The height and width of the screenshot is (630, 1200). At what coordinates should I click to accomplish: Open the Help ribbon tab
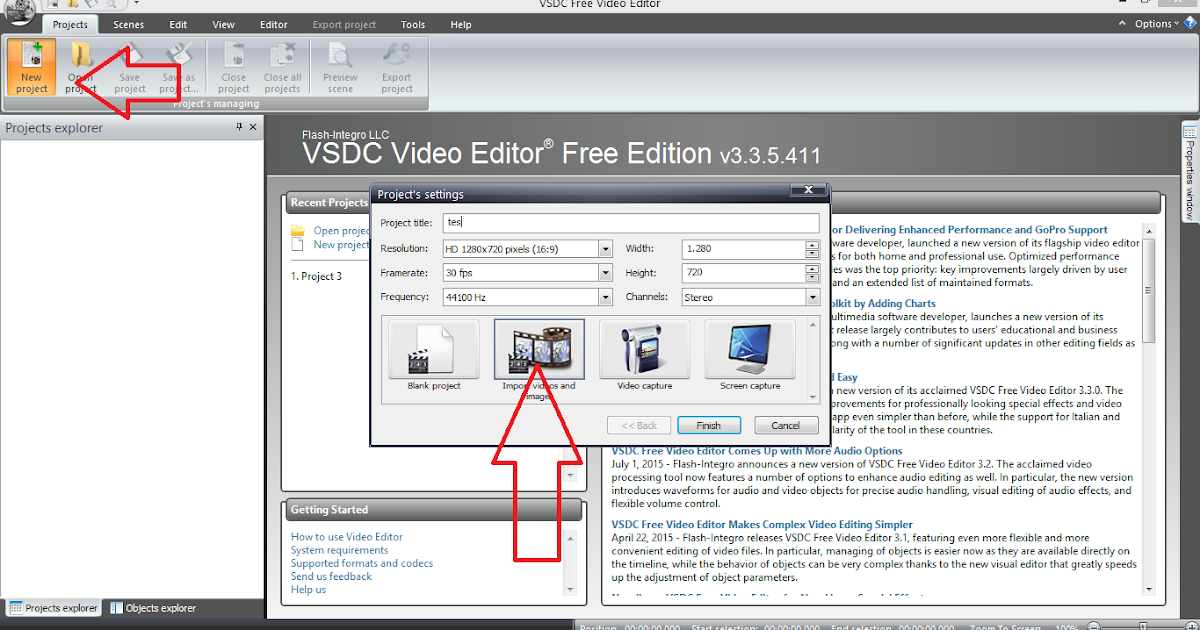(461, 24)
